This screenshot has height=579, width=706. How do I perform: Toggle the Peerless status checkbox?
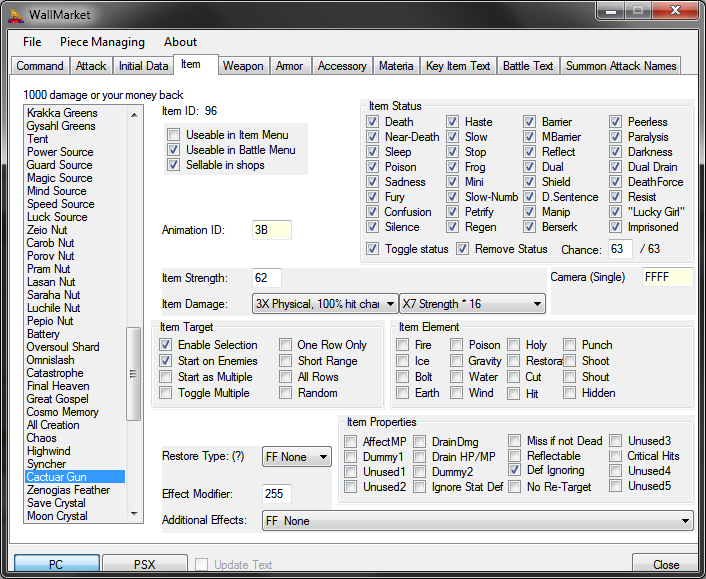[x=615, y=122]
